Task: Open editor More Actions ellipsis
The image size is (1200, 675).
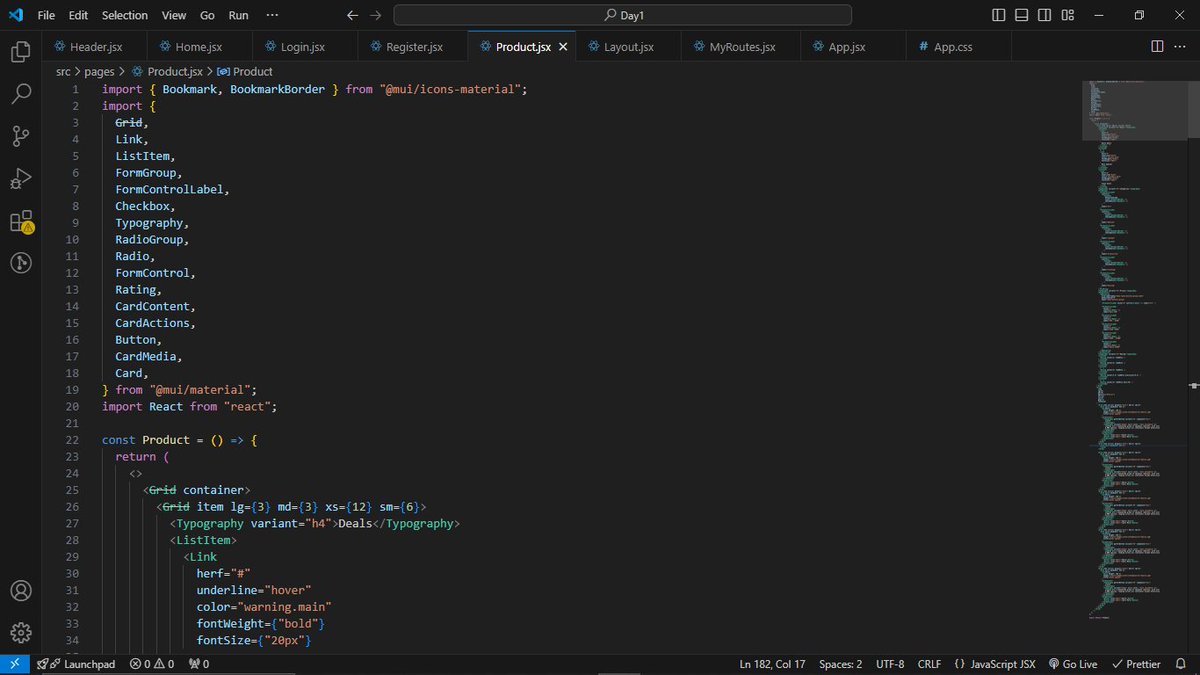Action: (x=1181, y=46)
